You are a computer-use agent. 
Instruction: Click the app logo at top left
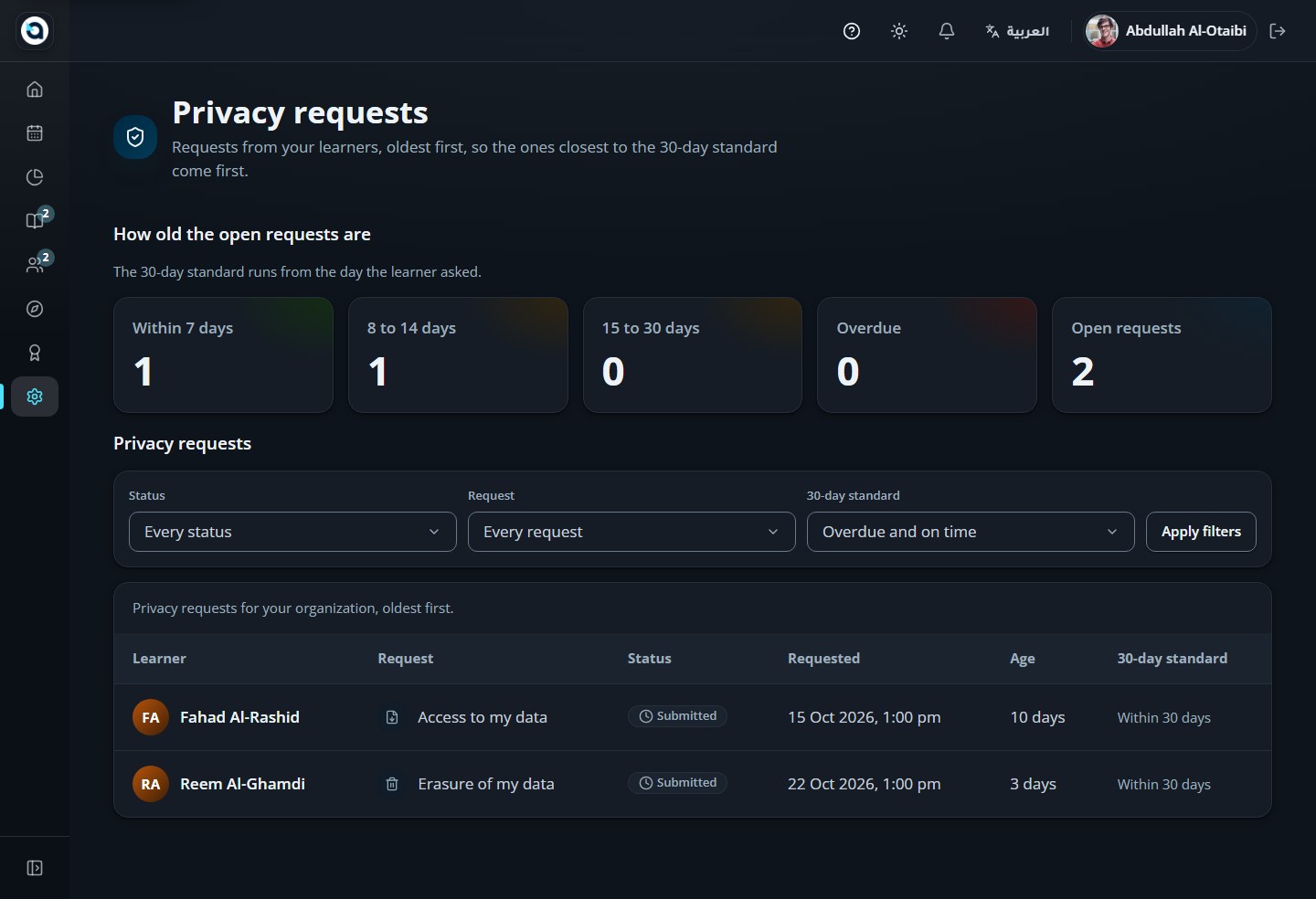[x=35, y=31]
